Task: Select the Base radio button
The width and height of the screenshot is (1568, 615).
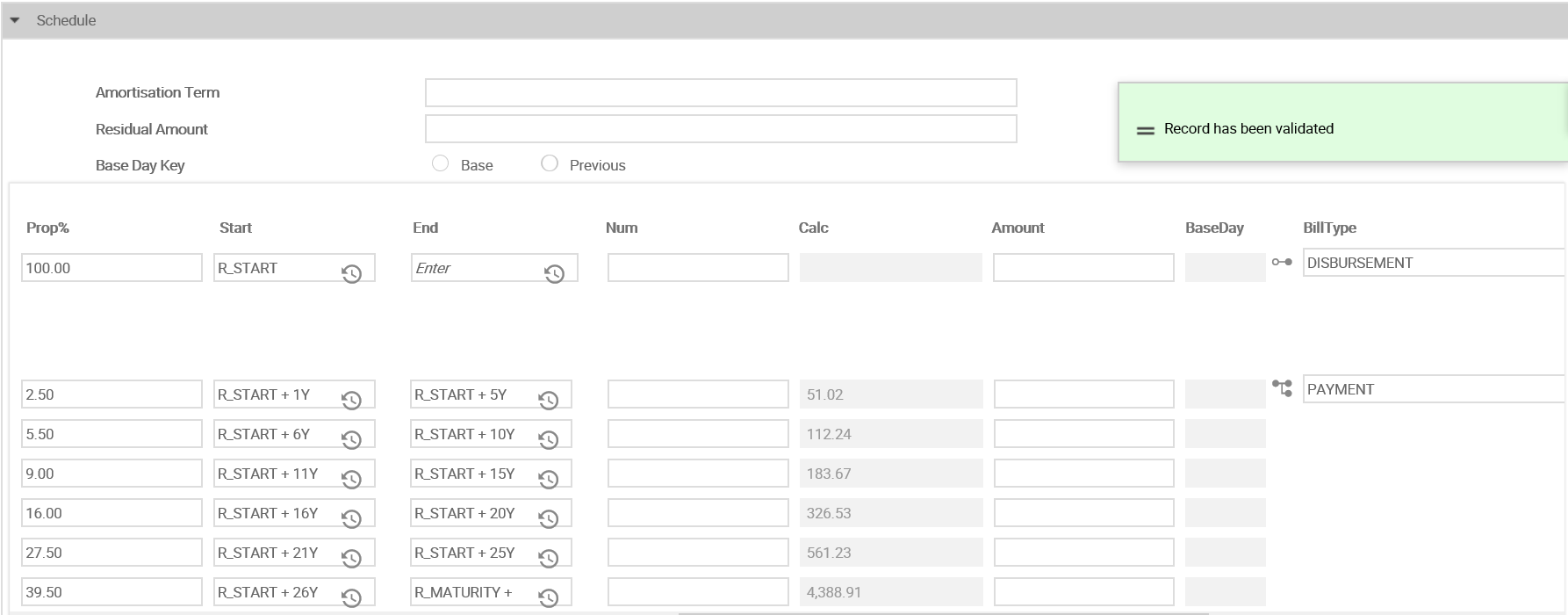Action: [x=441, y=163]
